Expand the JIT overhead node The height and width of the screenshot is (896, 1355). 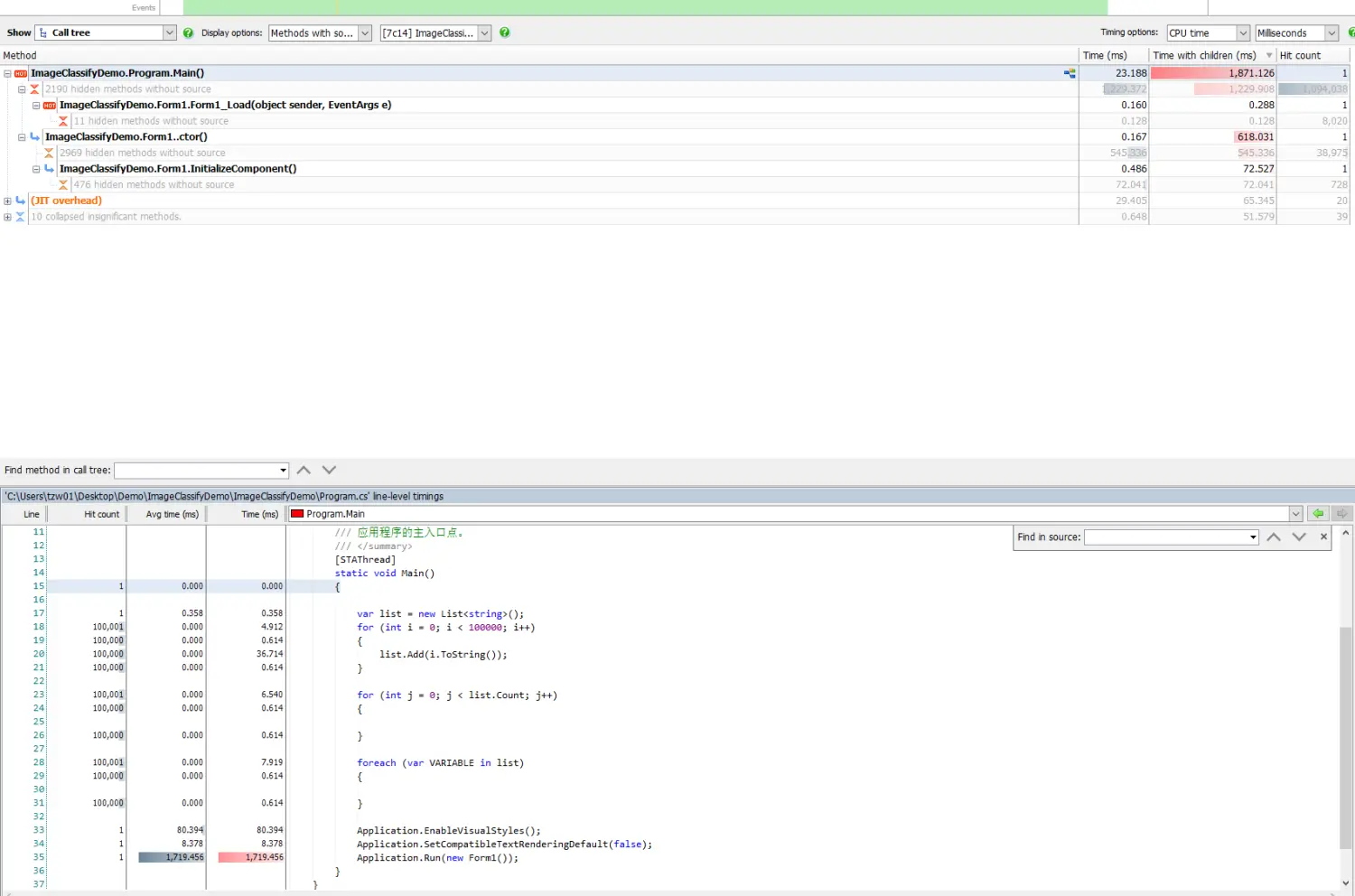click(7, 201)
